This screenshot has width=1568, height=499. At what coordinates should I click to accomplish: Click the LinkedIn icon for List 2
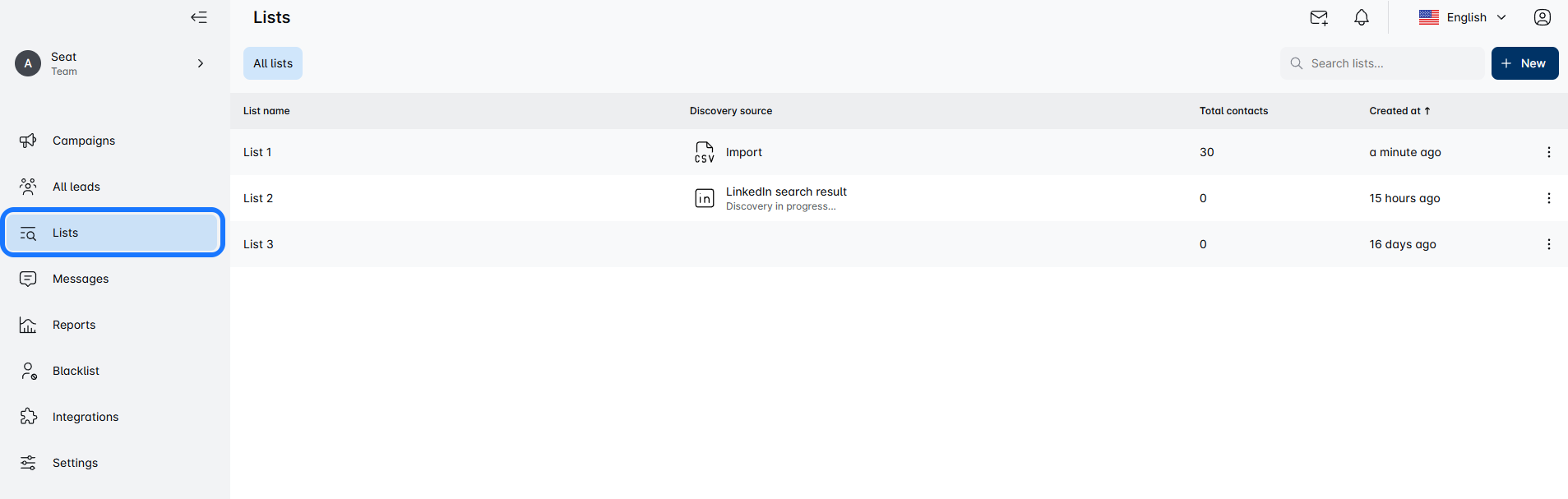tap(705, 198)
